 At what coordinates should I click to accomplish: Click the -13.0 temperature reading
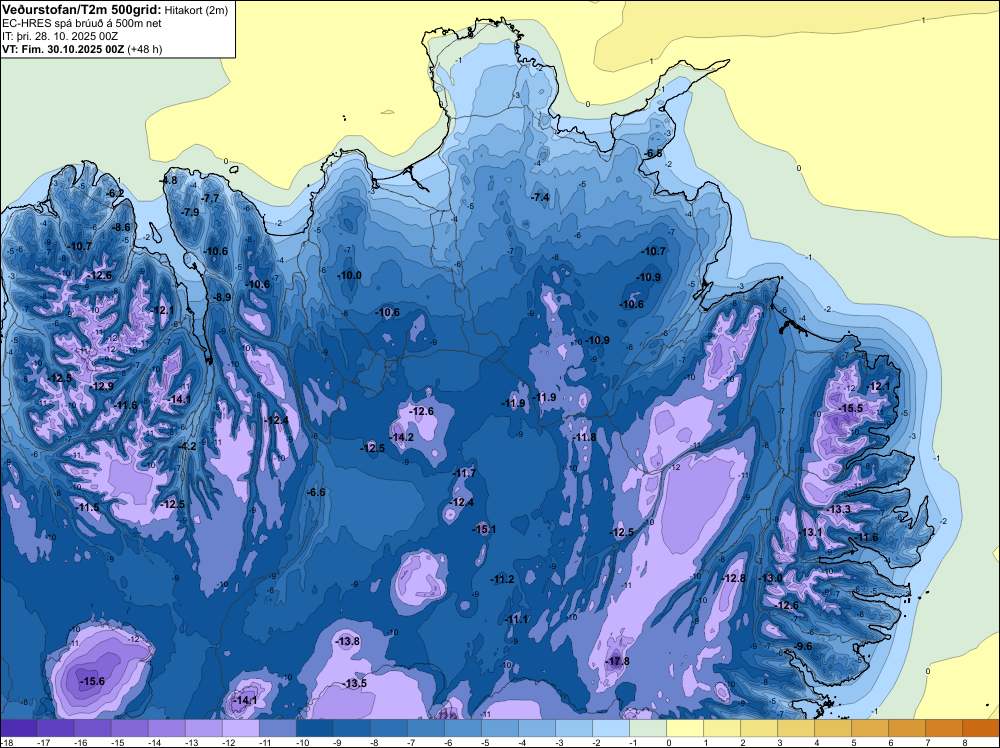click(x=770, y=578)
